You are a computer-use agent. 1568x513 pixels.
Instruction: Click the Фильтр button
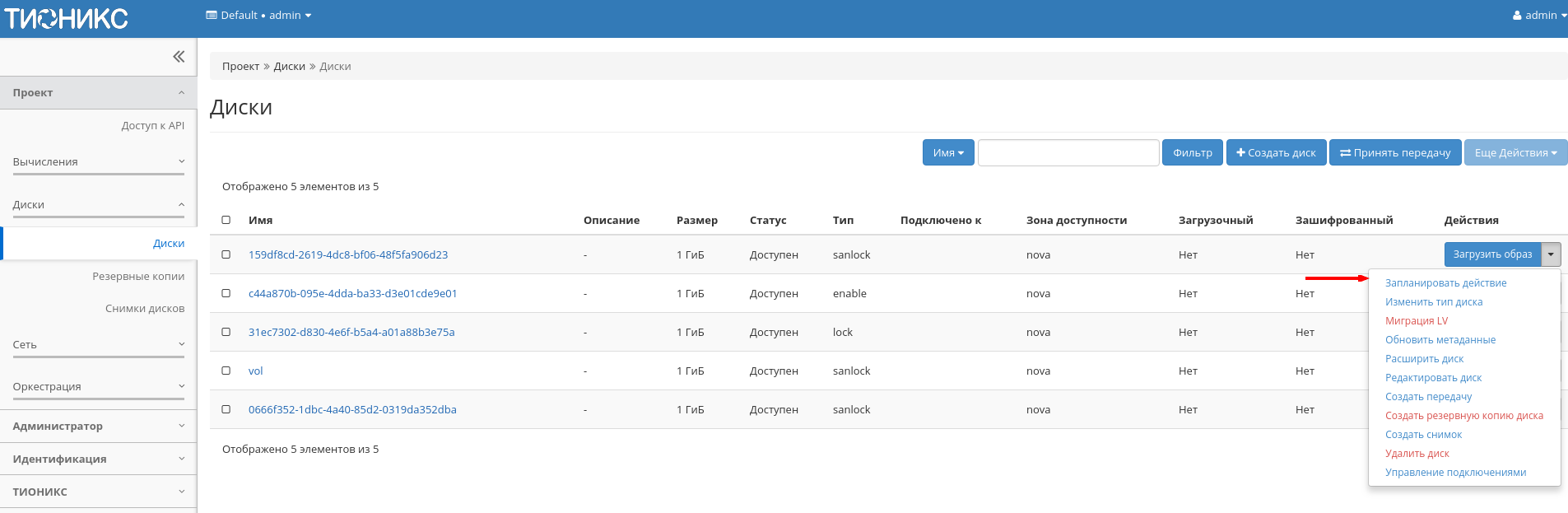[x=1192, y=152]
